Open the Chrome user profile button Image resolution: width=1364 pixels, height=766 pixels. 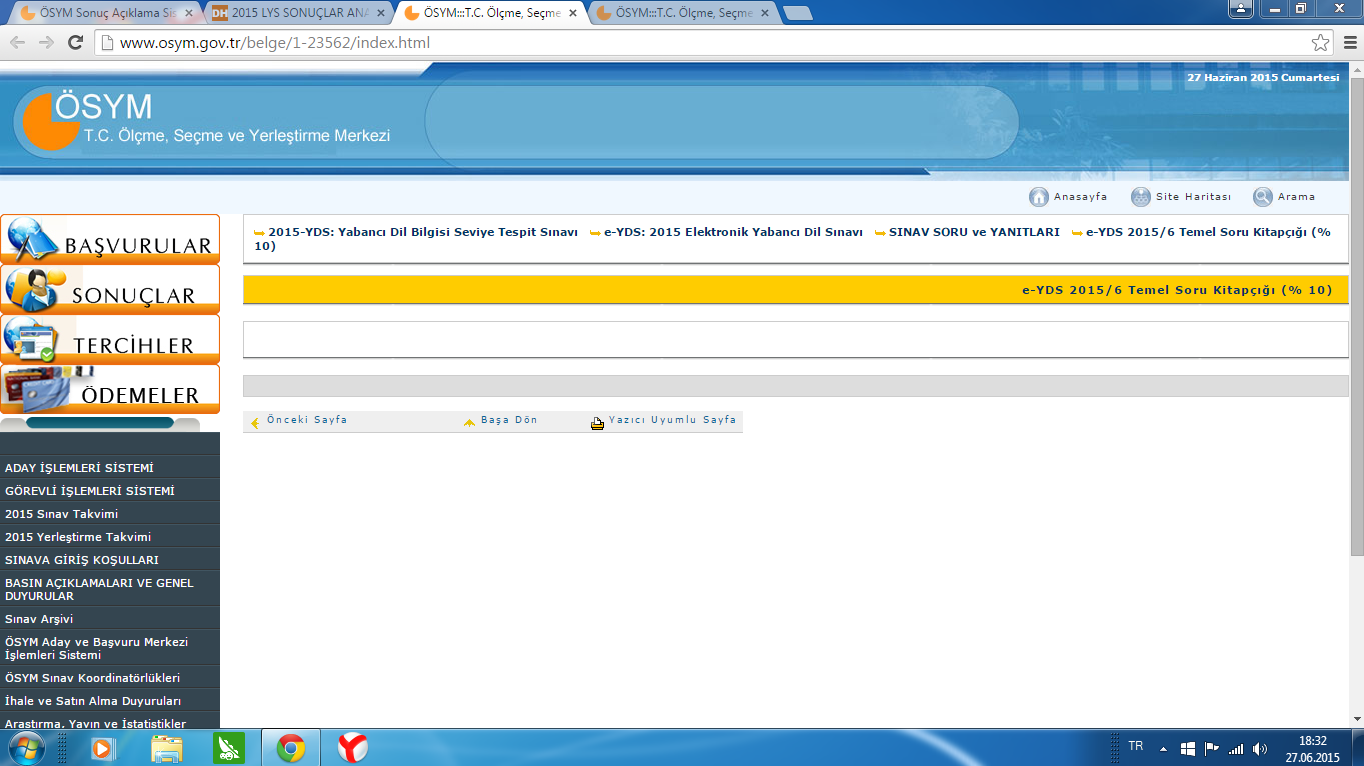[x=1240, y=8]
